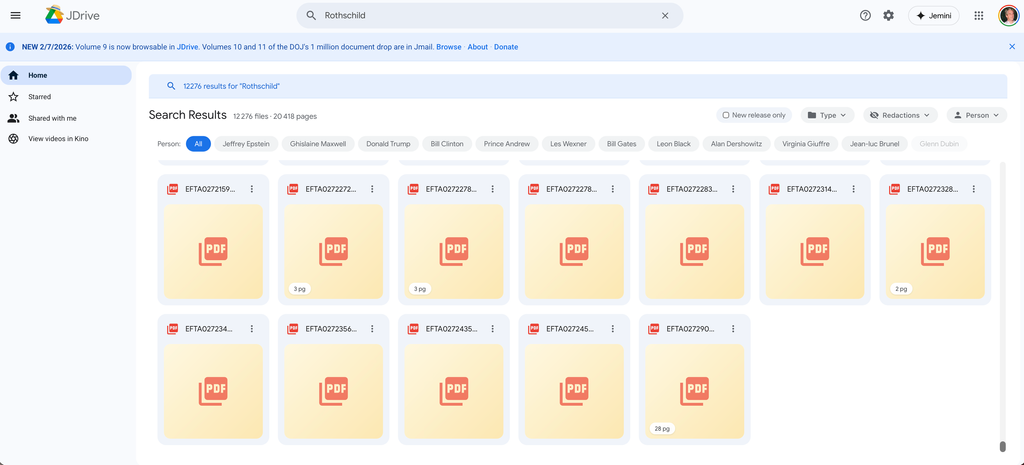Launch the Jemini assistant
The image size is (1024, 465).
pyautogui.click(x=933, y=16)
